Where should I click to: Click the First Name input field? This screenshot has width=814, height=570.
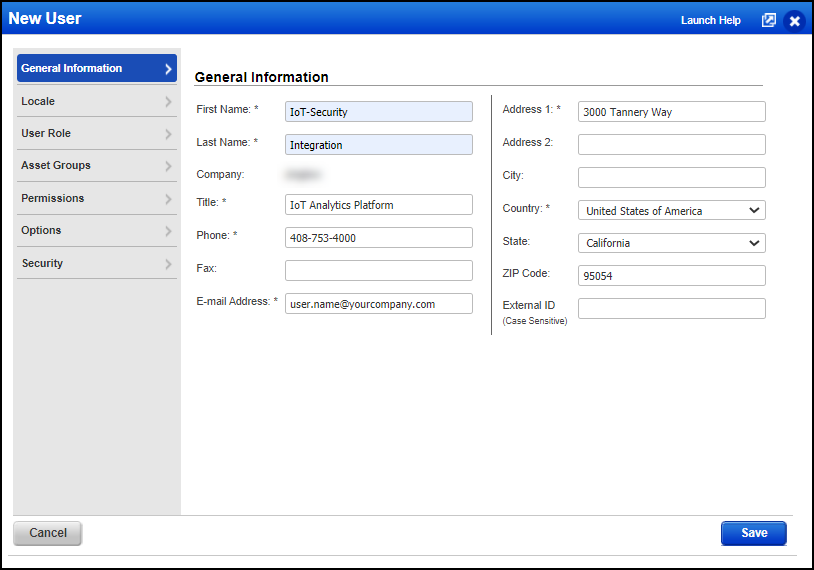tap(378, 112)
